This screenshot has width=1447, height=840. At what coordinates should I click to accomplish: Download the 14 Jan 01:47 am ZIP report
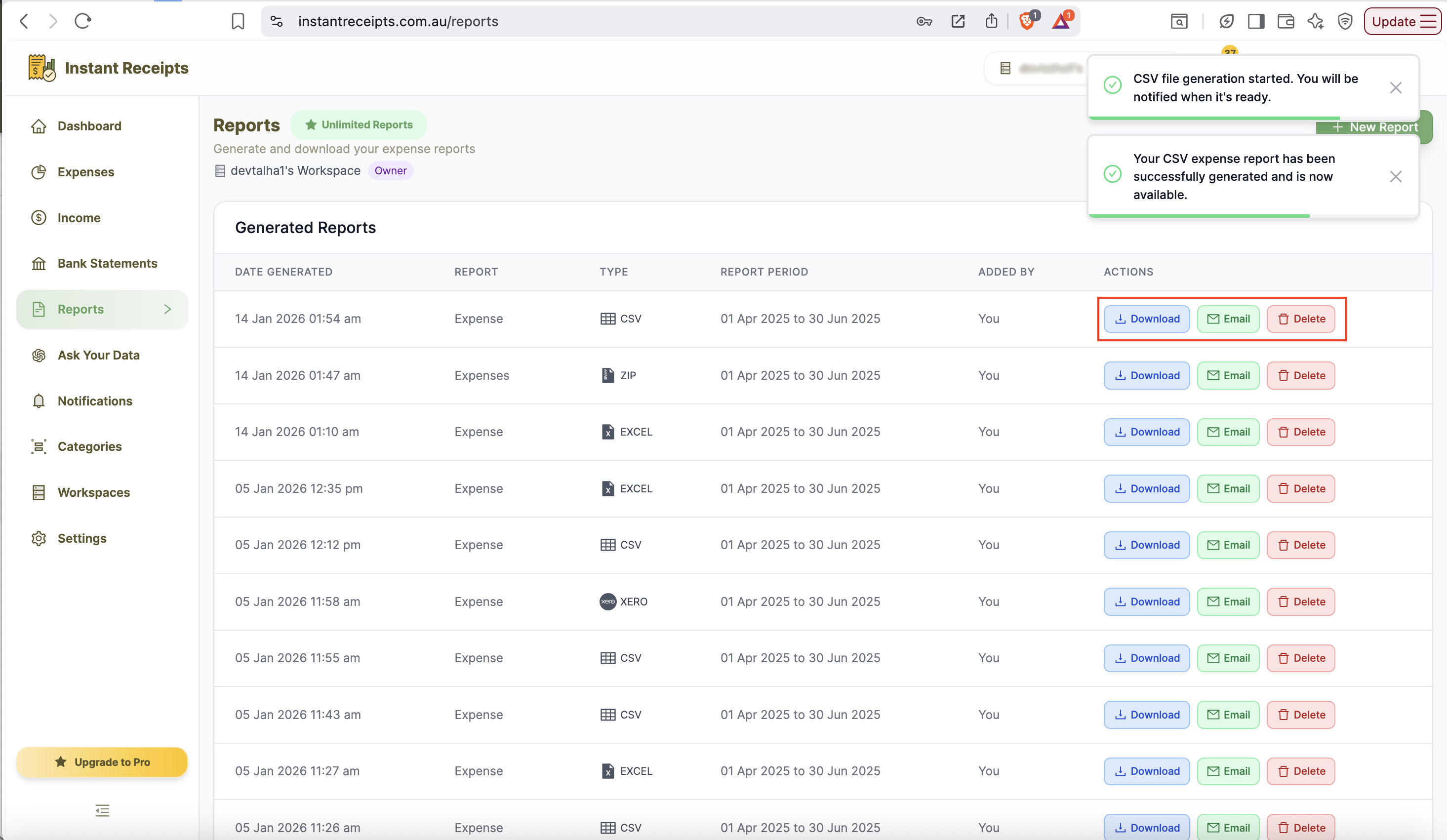click(x=1146, y=375)
